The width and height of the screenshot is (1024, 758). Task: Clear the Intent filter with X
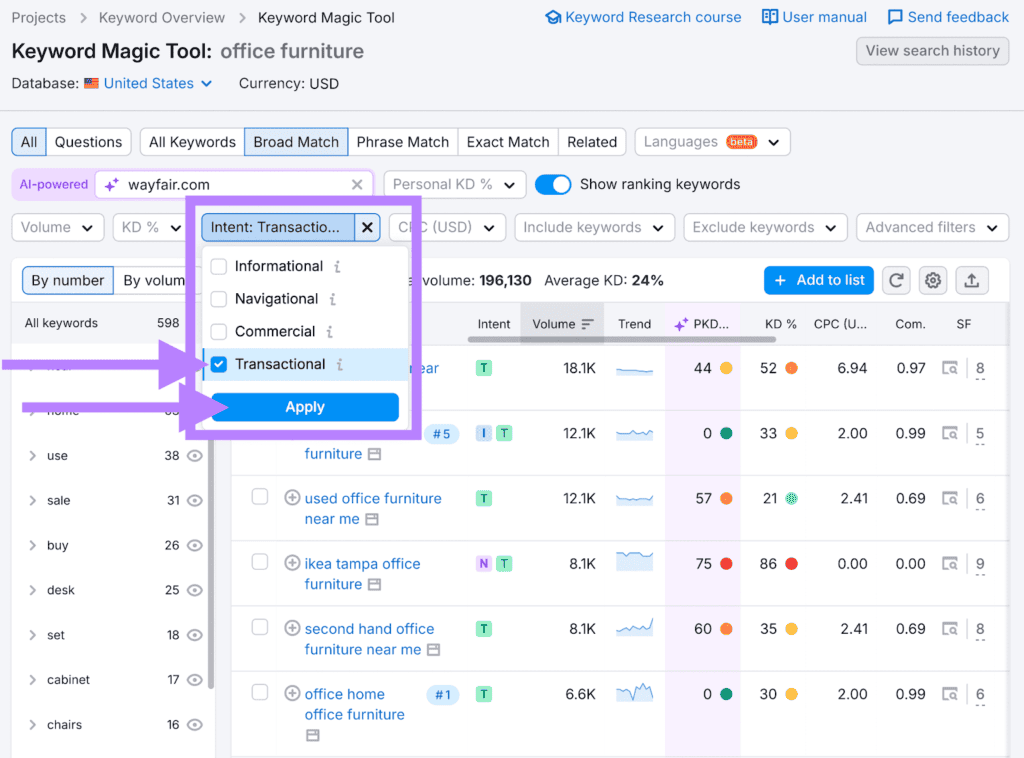pos(367,228)
